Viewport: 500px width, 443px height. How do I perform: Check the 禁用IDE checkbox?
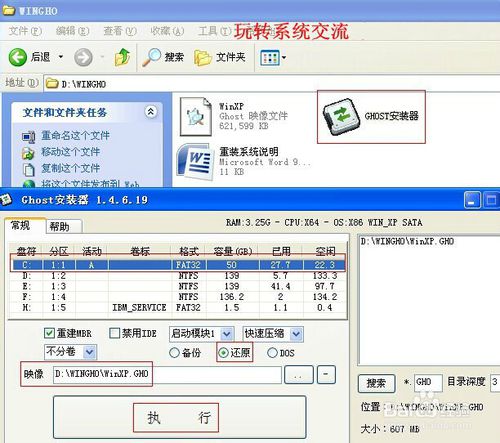point(115,333)
